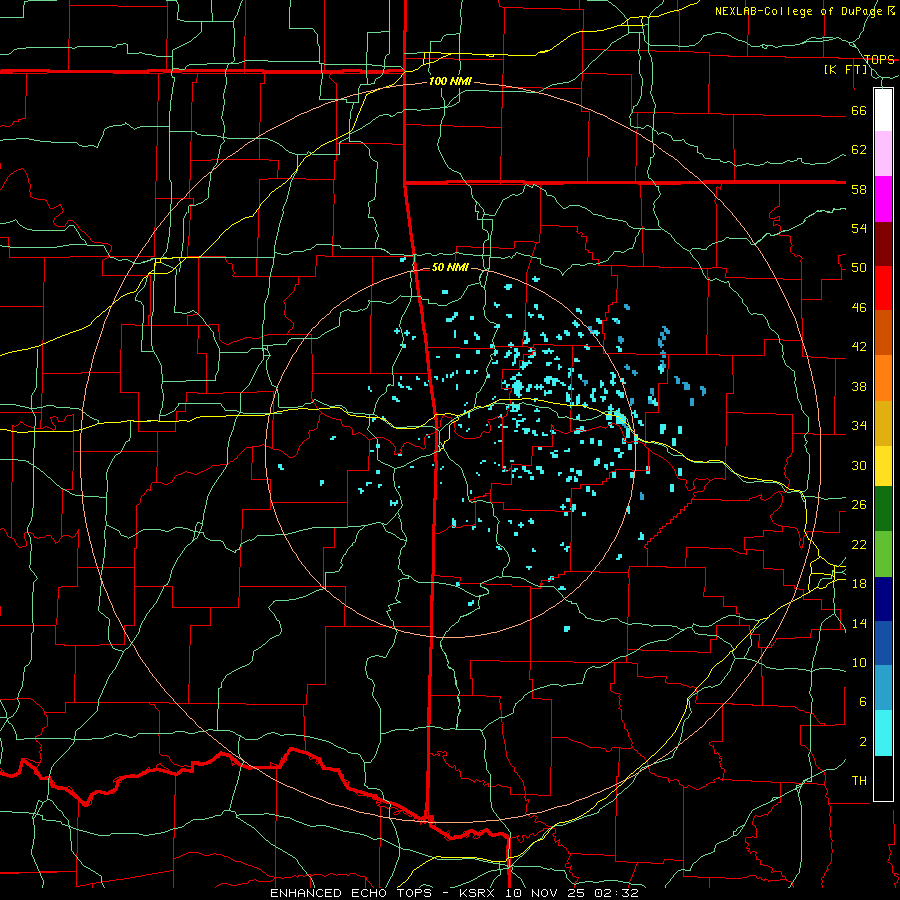Screen dimensions: 900x900
Task: Select the yellow legend swatch
Action: pos(883,465)
